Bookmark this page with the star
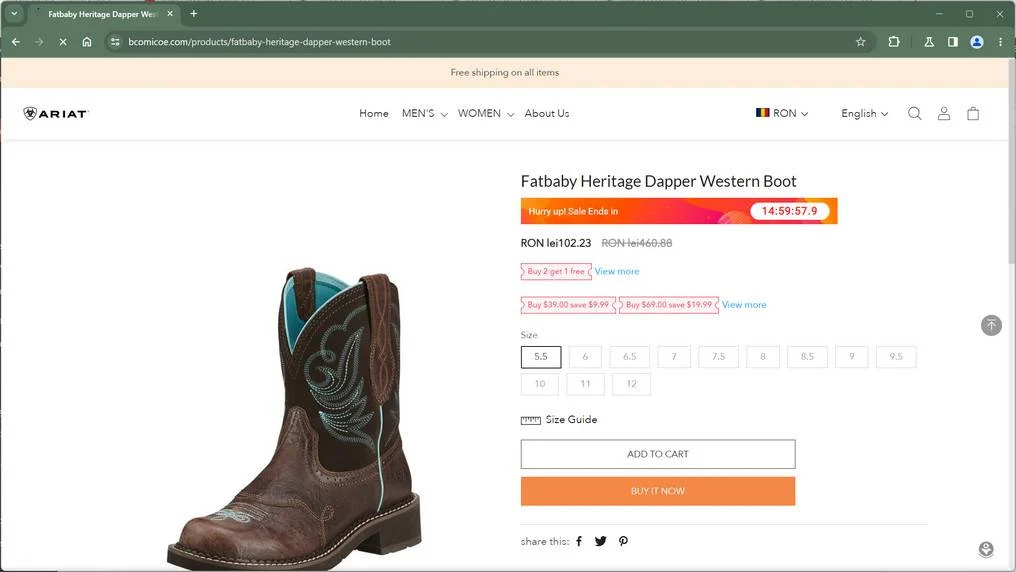 860,41
